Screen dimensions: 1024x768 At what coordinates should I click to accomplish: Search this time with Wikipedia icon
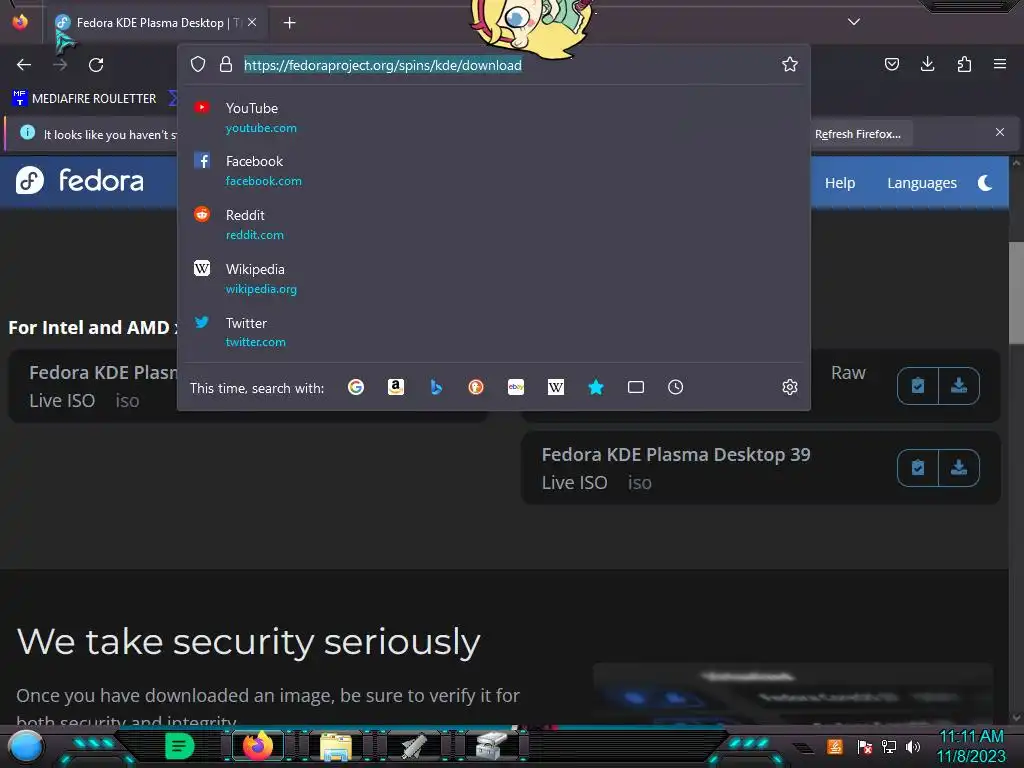[556, 387]
